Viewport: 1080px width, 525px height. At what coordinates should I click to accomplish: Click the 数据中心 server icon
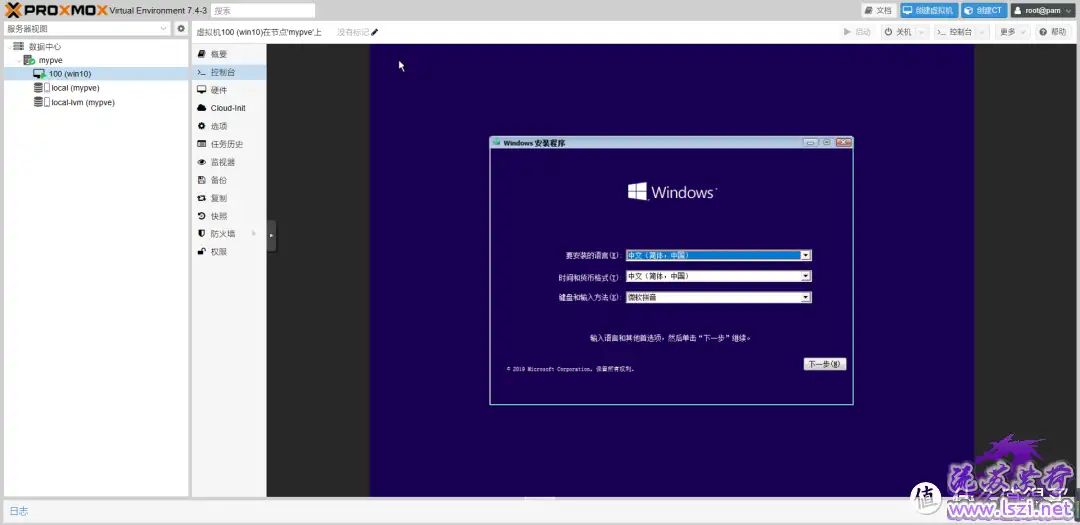[19, 46]
